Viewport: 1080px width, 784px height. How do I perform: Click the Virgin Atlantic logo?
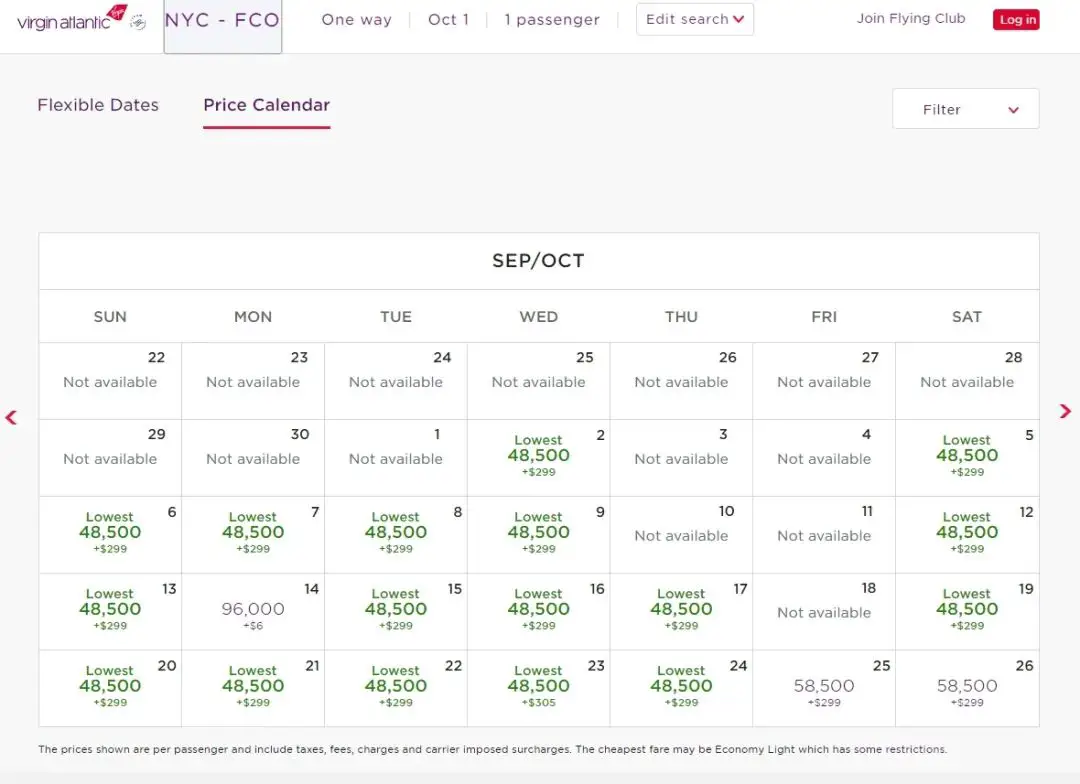pyautogui.click(x=72, y=20)
